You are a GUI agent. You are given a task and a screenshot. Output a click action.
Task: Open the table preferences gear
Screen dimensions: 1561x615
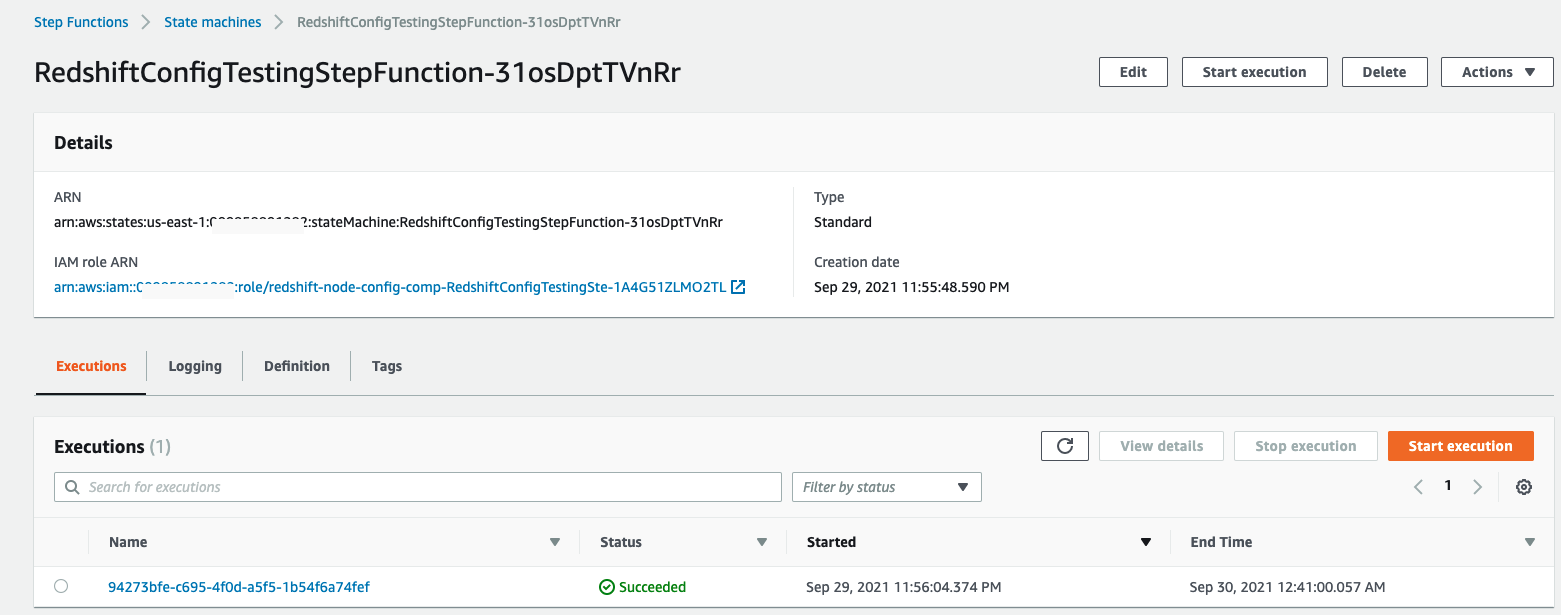coord(1523,486)
